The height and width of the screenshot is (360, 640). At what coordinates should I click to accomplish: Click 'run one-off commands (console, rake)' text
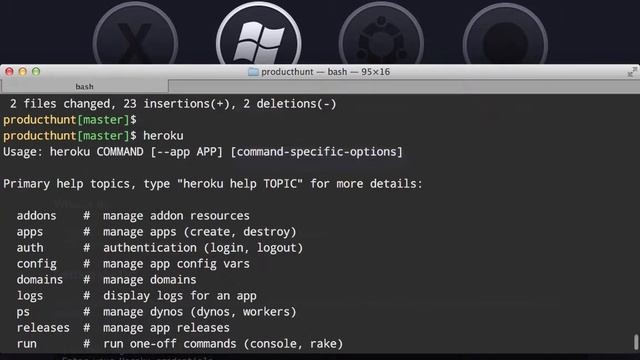click(223, 344)
